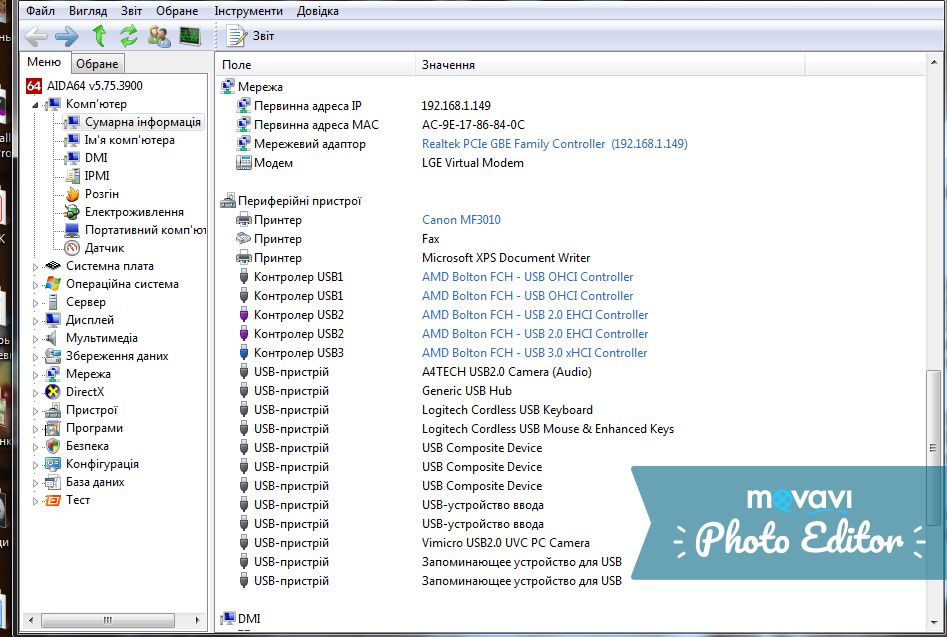Click the Операційна система Windows icon
The height and width of the screenshot is (637, 947).
[x=53, y=284]
